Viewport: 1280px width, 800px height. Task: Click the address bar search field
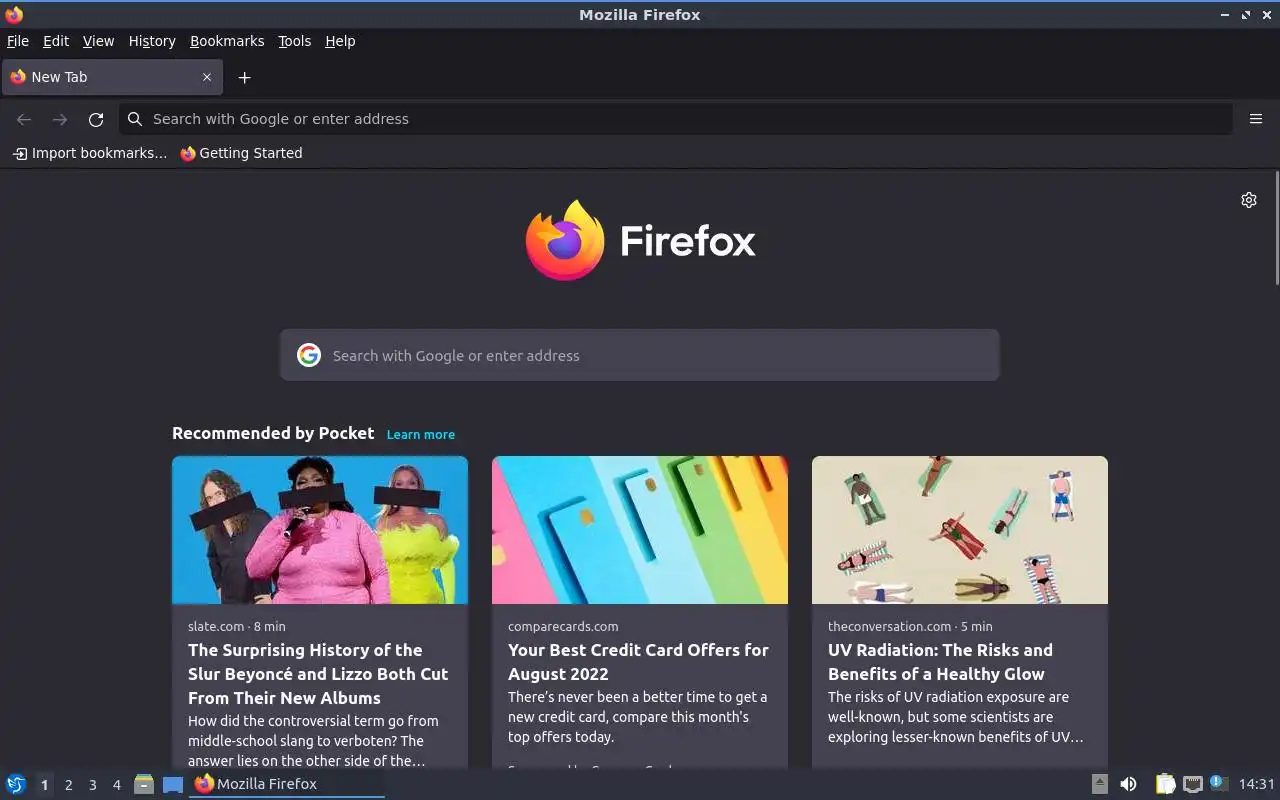676,119
